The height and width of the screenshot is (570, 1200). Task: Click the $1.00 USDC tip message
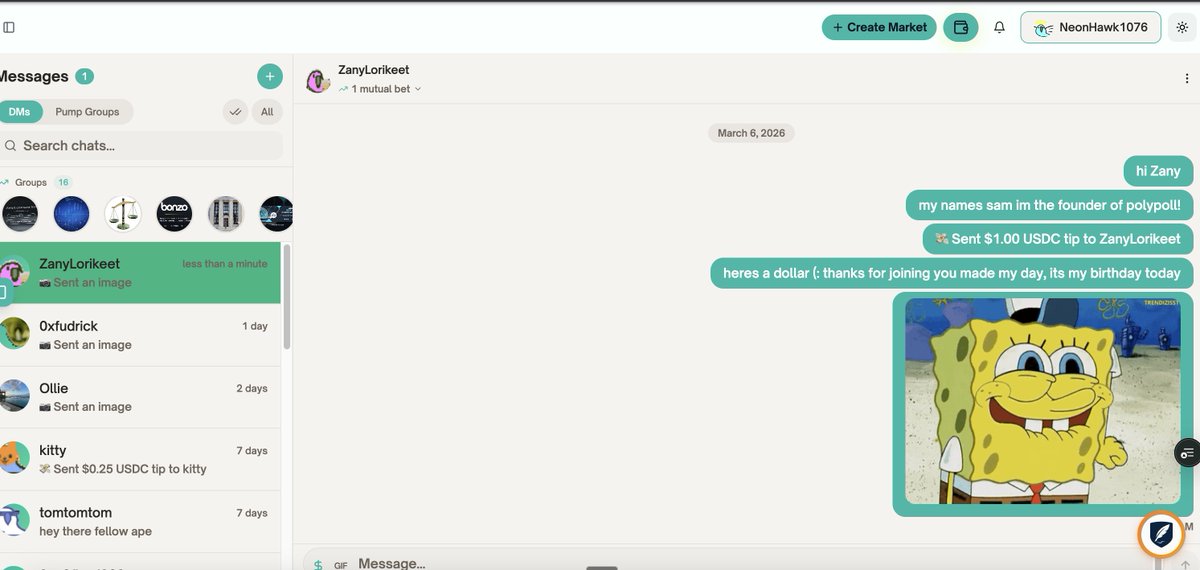1058,239
